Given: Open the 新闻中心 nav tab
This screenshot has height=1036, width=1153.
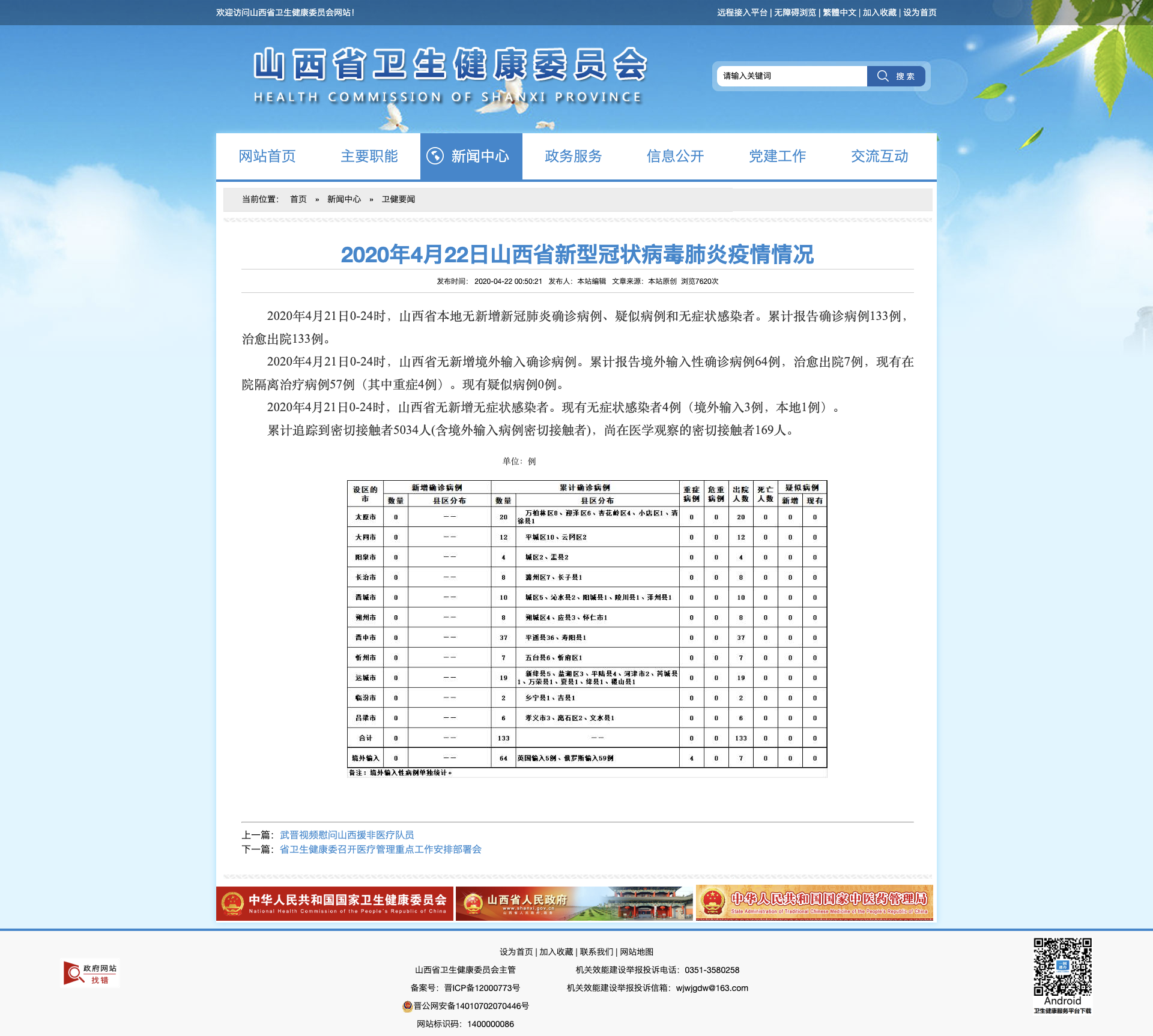Looking at the screenshot, I should 471,156.
